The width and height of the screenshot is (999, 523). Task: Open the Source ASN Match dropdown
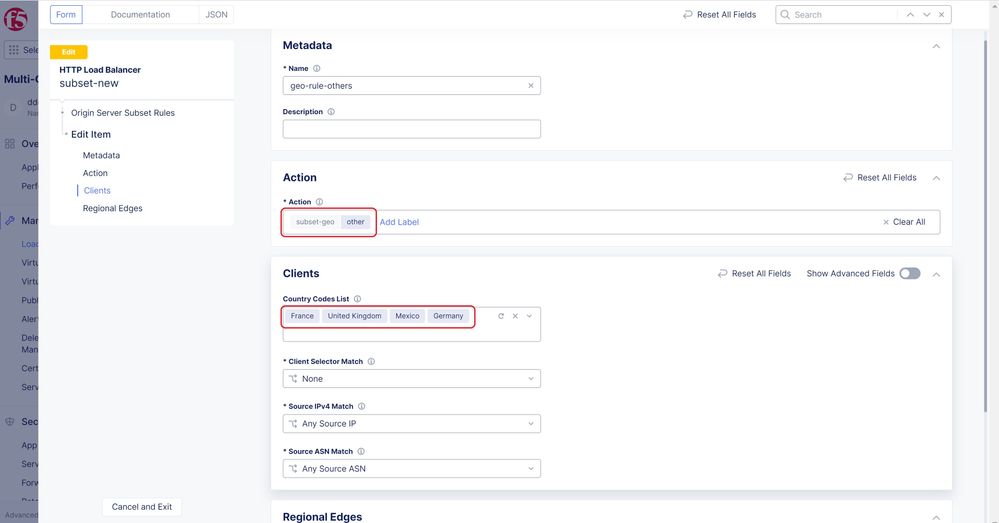pyautogui.click(x=411, y=469)
